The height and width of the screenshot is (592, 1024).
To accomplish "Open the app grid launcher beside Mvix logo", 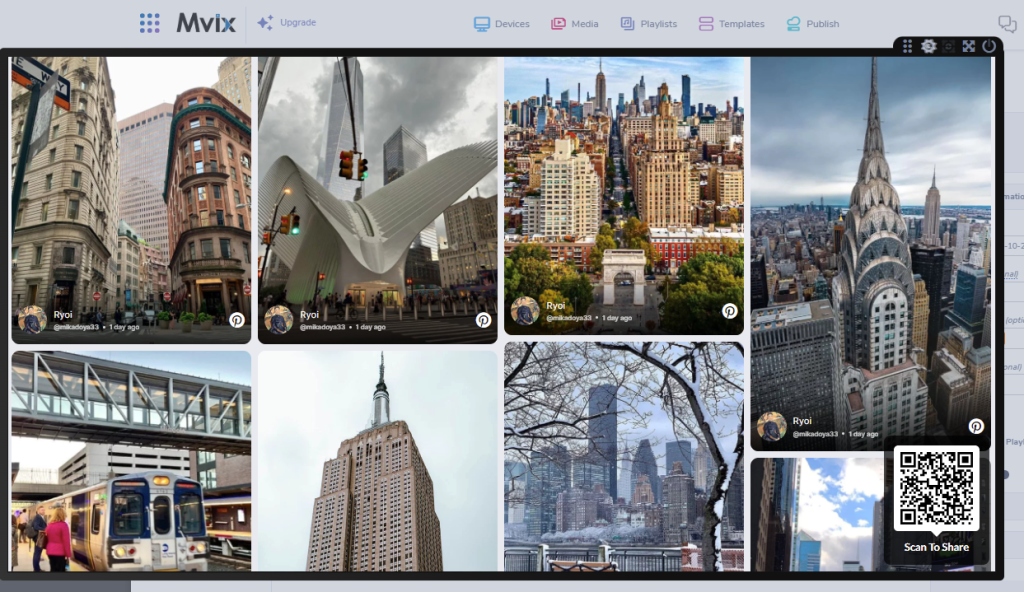I will point(149,23).
